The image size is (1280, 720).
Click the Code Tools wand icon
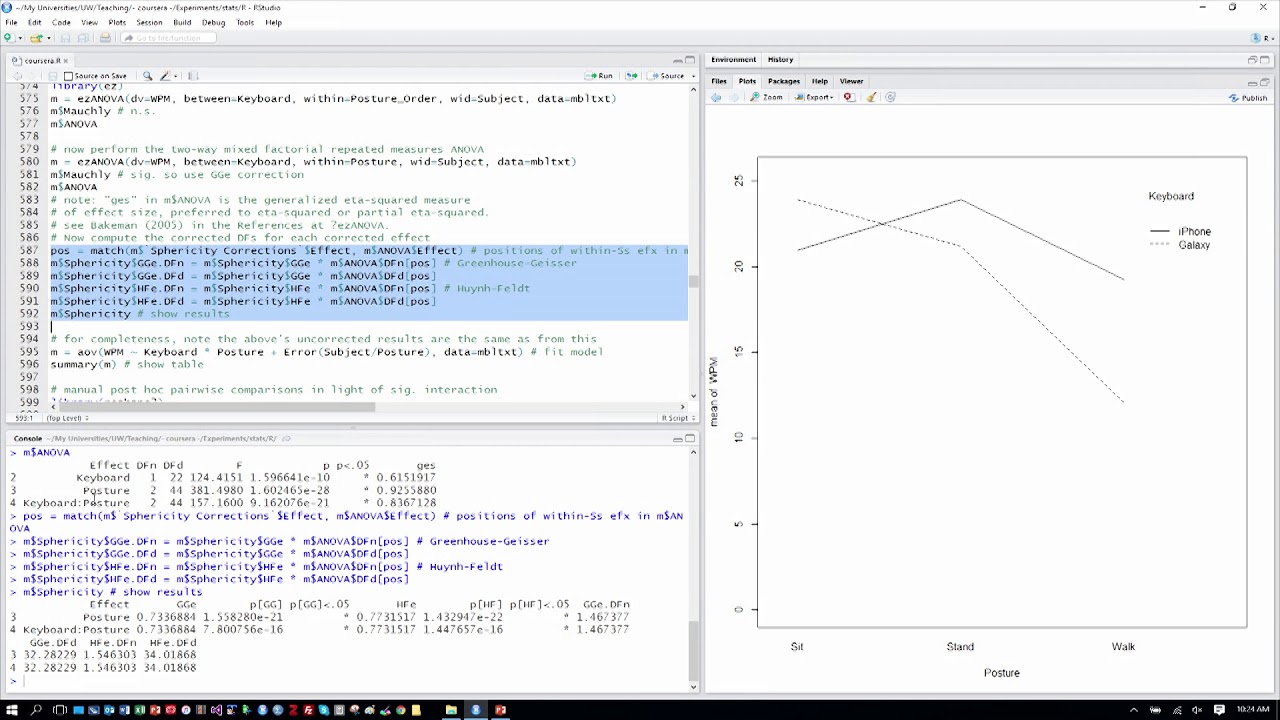[x=164, y=76]
